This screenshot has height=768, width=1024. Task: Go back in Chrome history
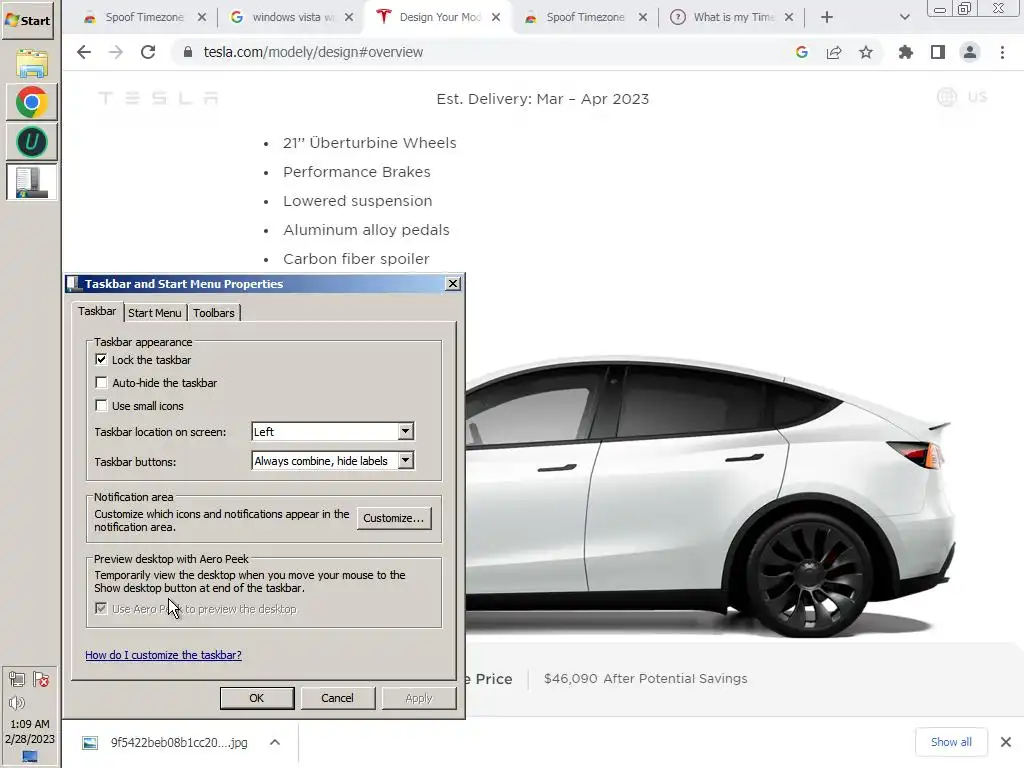tap(84, 52)
